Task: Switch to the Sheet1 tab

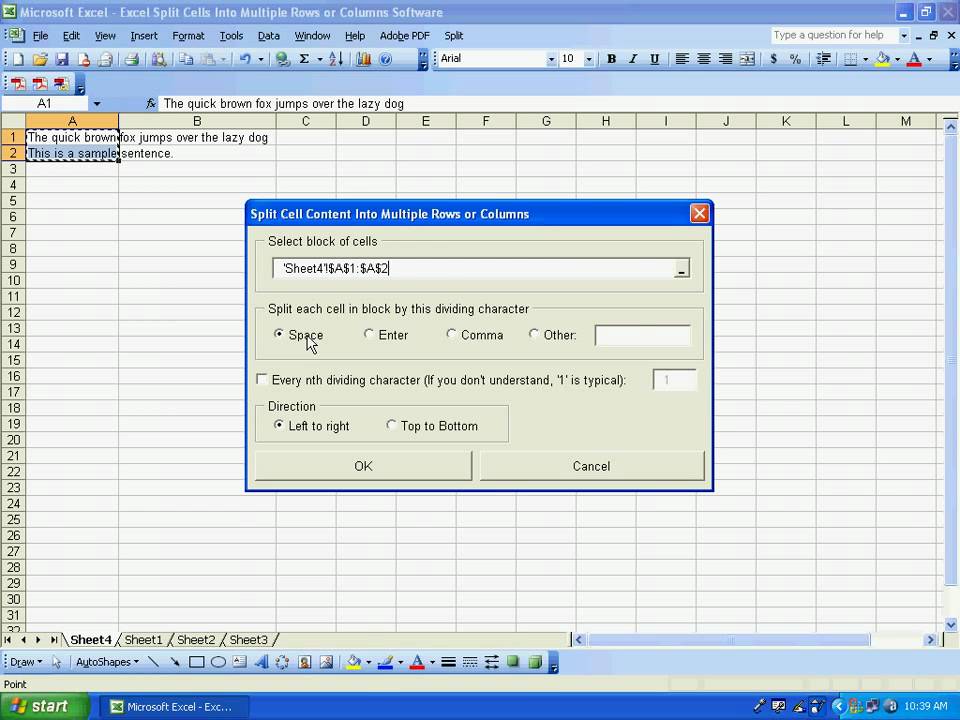Action: [143, 640]
